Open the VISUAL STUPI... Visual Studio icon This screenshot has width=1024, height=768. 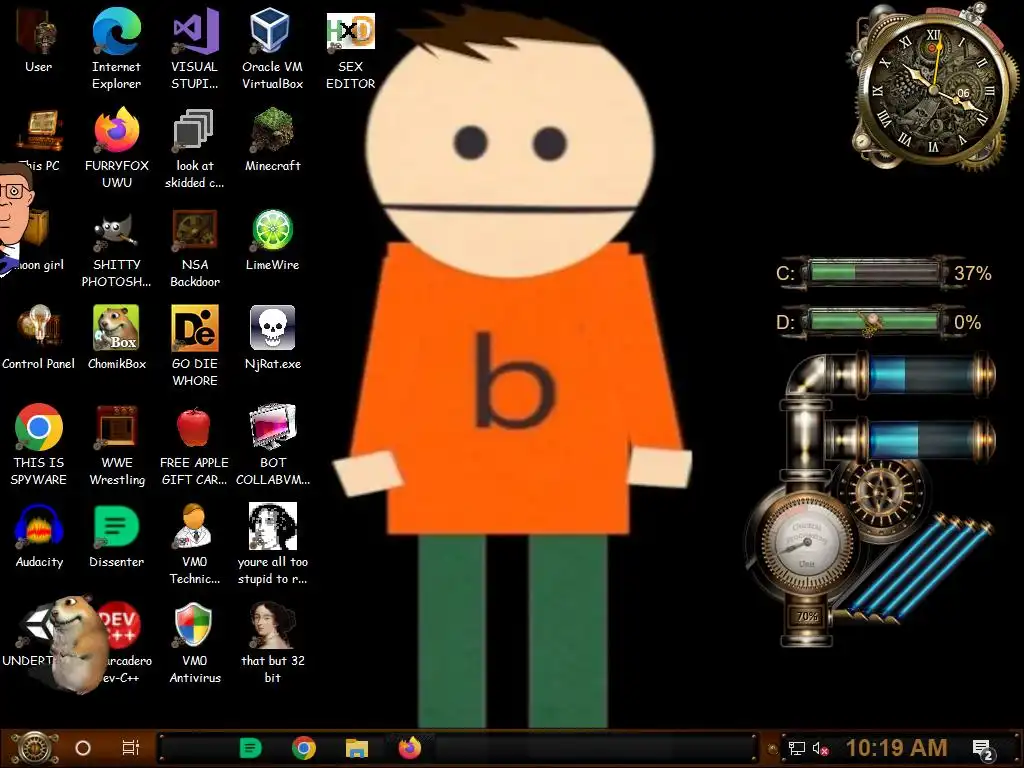coord(195,49)
